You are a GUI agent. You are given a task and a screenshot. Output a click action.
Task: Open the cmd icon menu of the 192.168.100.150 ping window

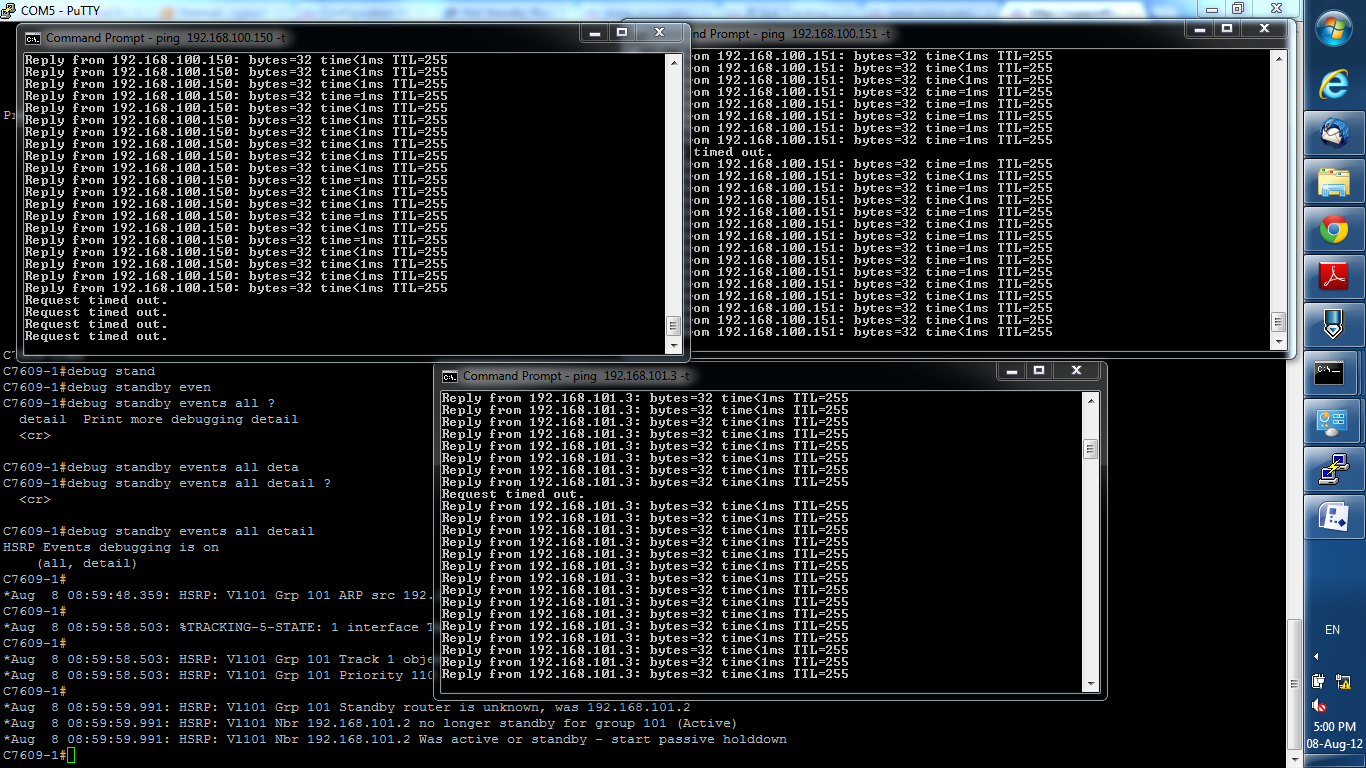point(33,37)
